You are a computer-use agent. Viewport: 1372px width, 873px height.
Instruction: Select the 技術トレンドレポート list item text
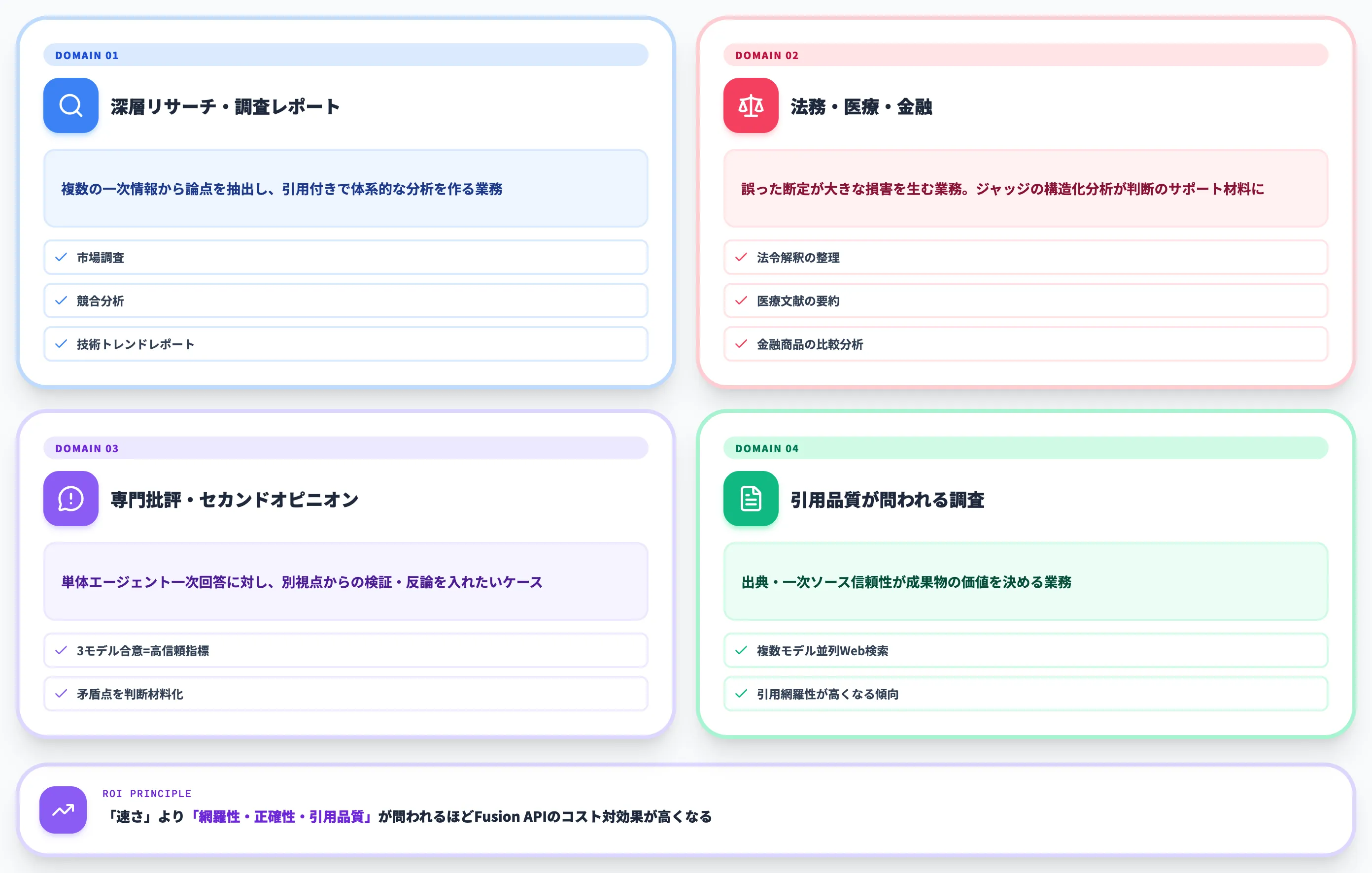click(x=136, y=344)
